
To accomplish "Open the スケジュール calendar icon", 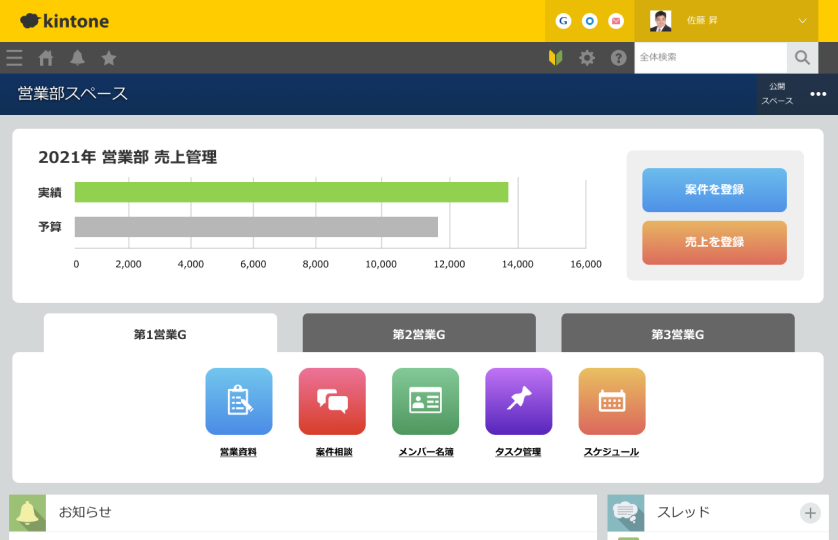I will click(611, 401).
